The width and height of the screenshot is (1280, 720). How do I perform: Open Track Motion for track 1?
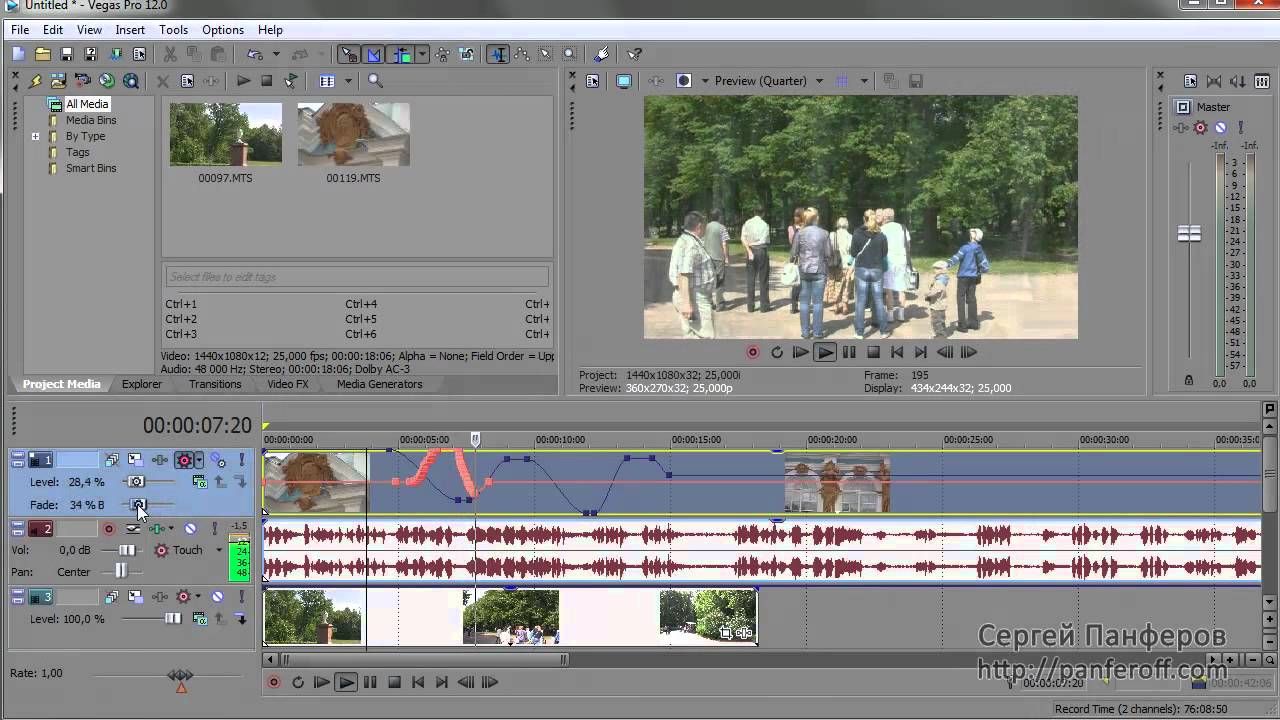click(x=135, y=460)
